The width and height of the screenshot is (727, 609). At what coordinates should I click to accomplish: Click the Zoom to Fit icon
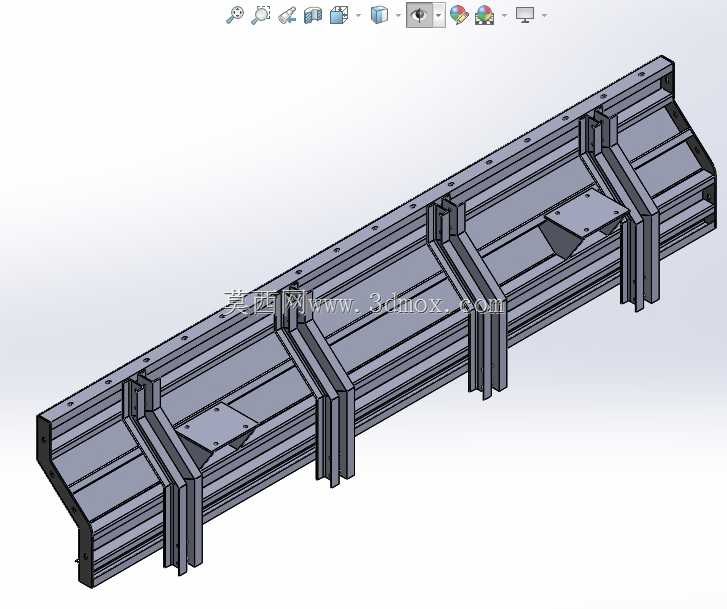click(235, 15)
